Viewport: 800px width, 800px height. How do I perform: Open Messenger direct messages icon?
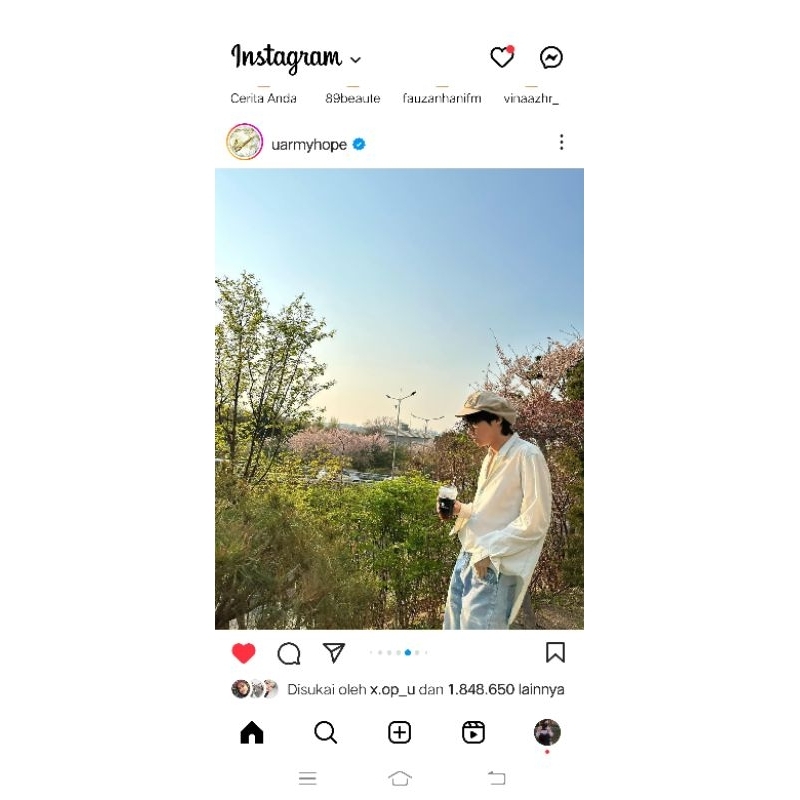pos(551,57)
